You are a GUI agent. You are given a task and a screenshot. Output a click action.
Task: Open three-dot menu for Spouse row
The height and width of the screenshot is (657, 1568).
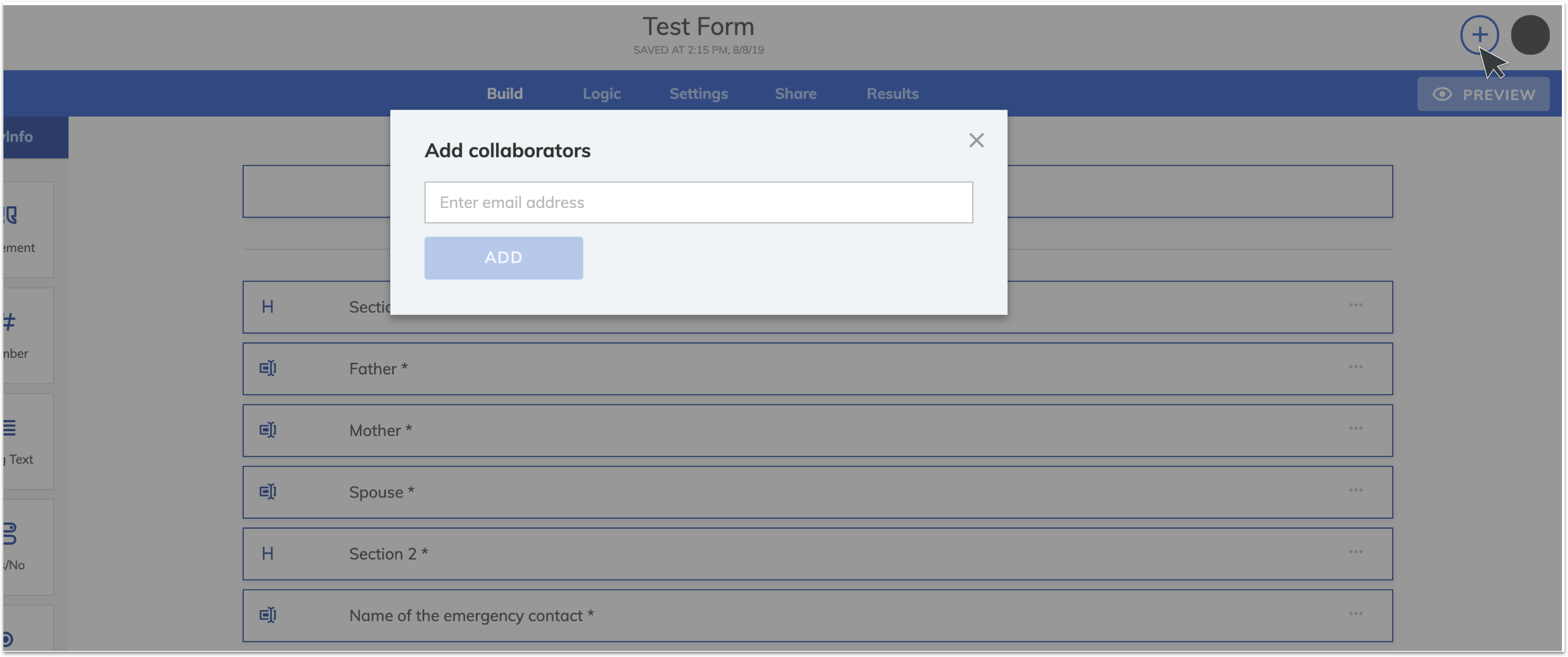pos(1355,490)
